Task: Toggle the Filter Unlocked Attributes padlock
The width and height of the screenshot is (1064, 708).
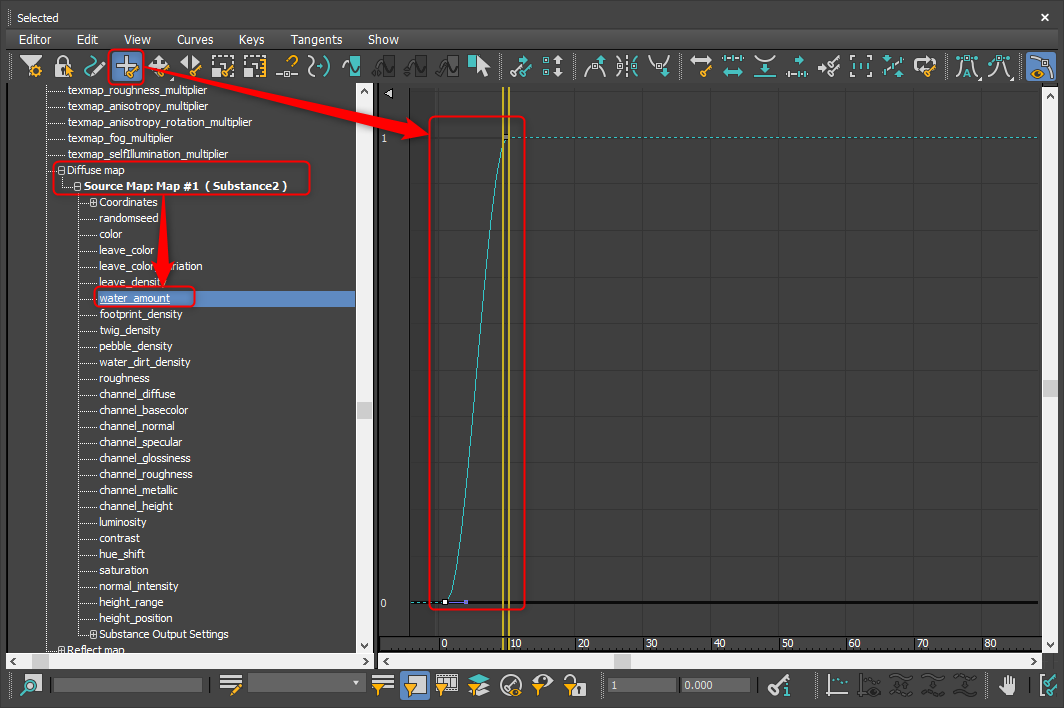Action: point(574,685)
